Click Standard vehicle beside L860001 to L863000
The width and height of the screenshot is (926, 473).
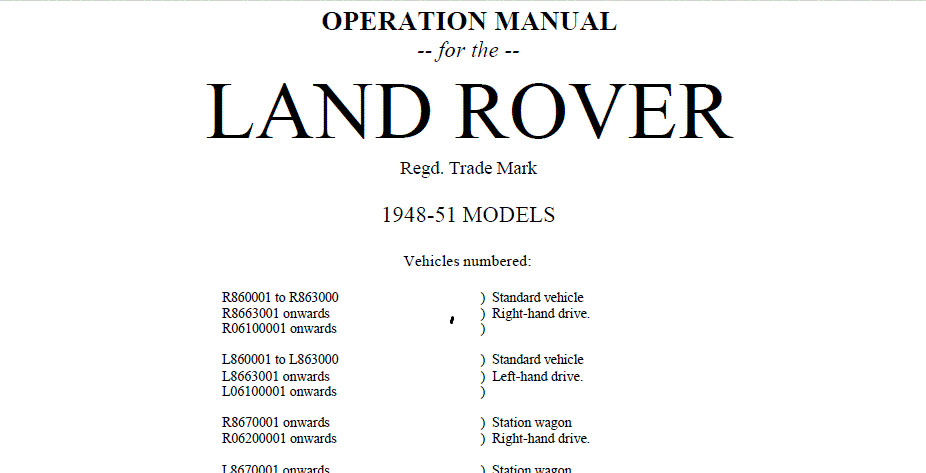537,360
